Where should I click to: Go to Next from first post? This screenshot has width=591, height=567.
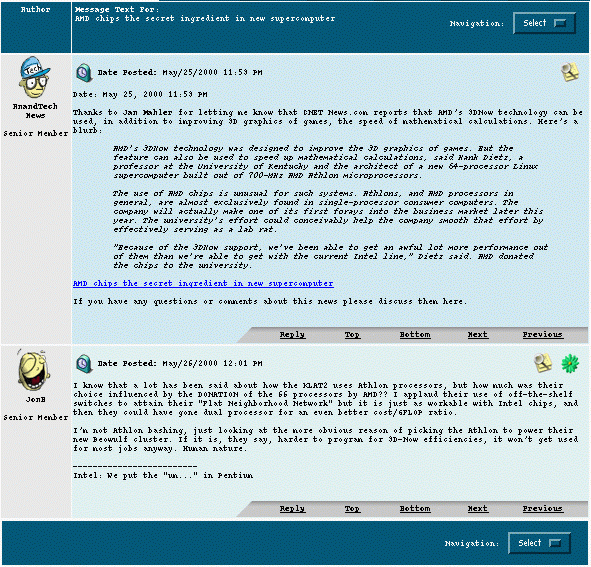[478, 335]
